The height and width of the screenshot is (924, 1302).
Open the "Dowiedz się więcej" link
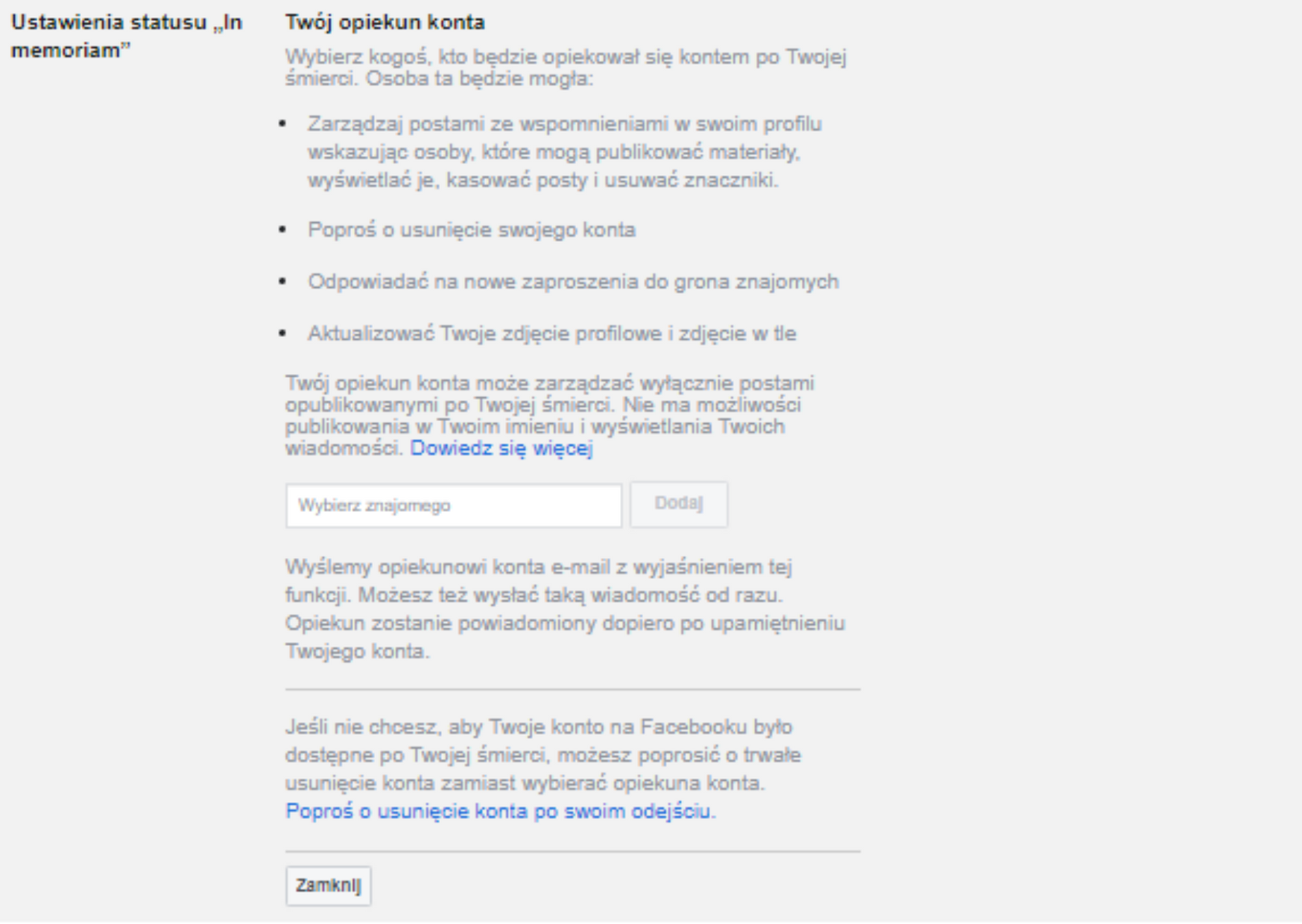pos(501,449)
